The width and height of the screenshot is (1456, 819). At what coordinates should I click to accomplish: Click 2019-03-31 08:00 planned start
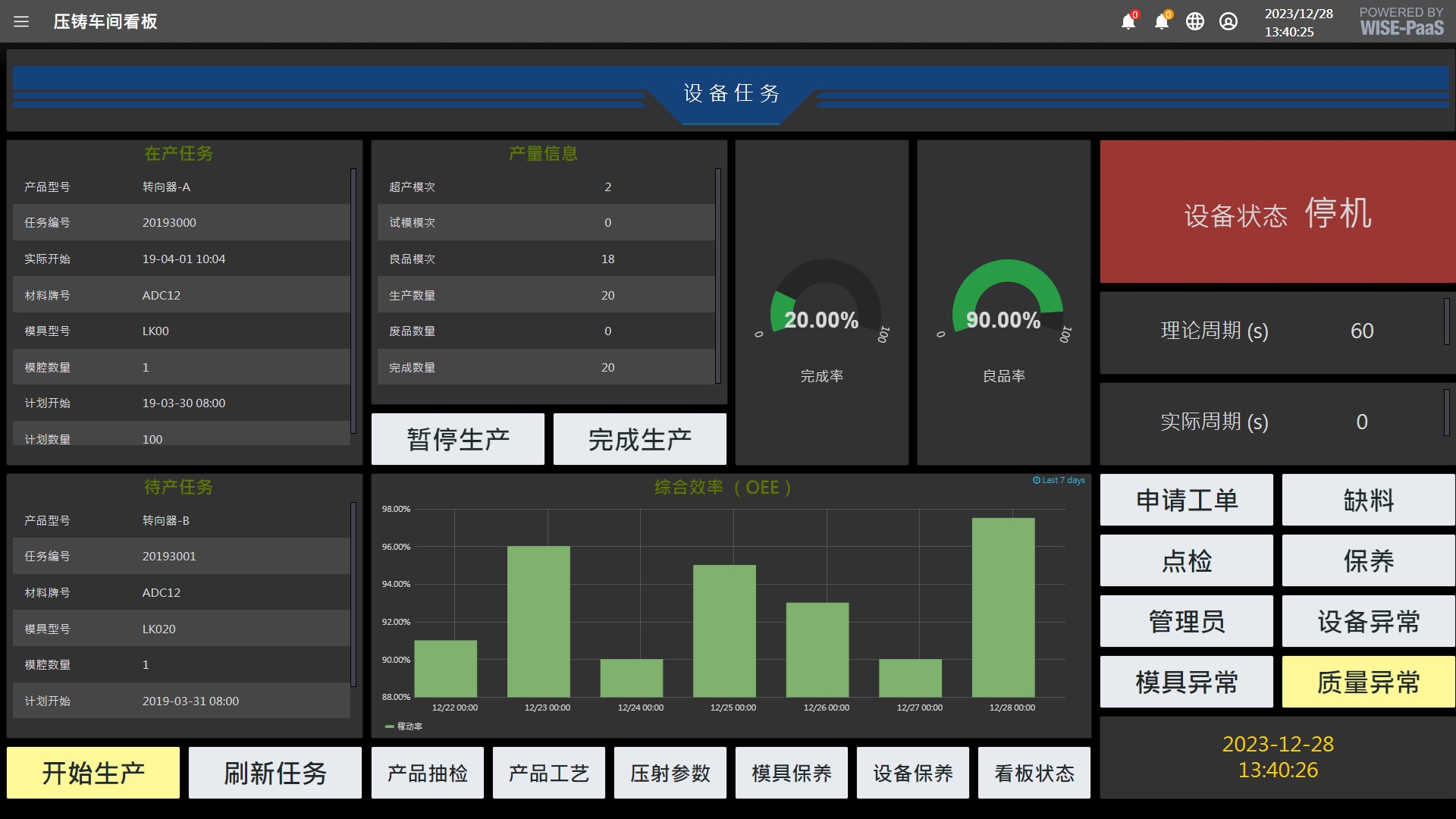190,701
